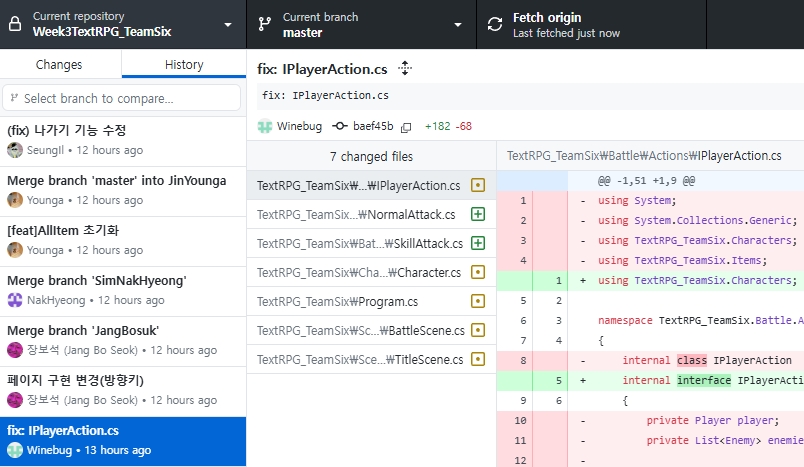
Task: Click the added status icon for NormalAttack.cs
Action: pos(478,214)
